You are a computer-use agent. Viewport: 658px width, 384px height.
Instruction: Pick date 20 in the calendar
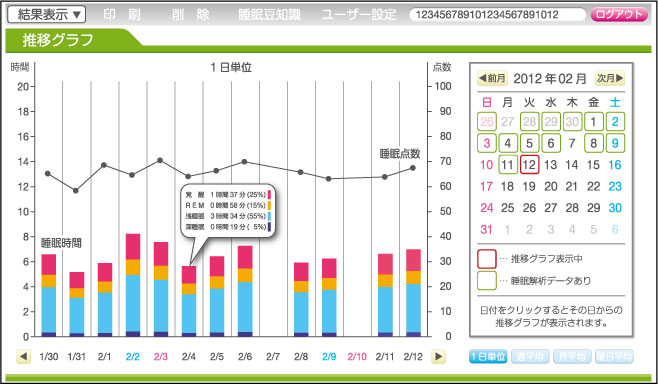551,186
